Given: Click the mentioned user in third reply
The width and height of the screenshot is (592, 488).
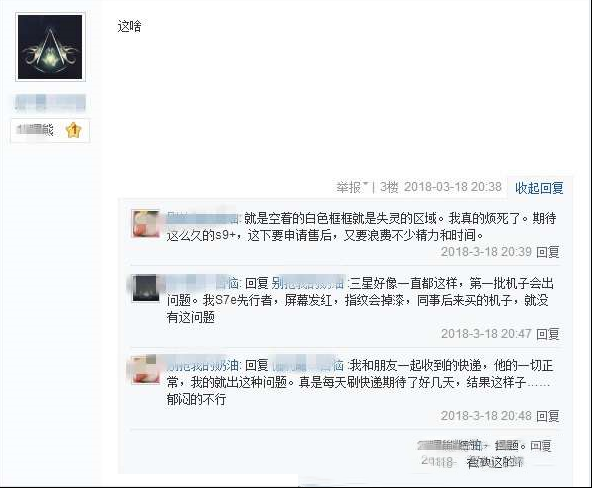Looking at the screenshot, I should click(x=308, y=365).
